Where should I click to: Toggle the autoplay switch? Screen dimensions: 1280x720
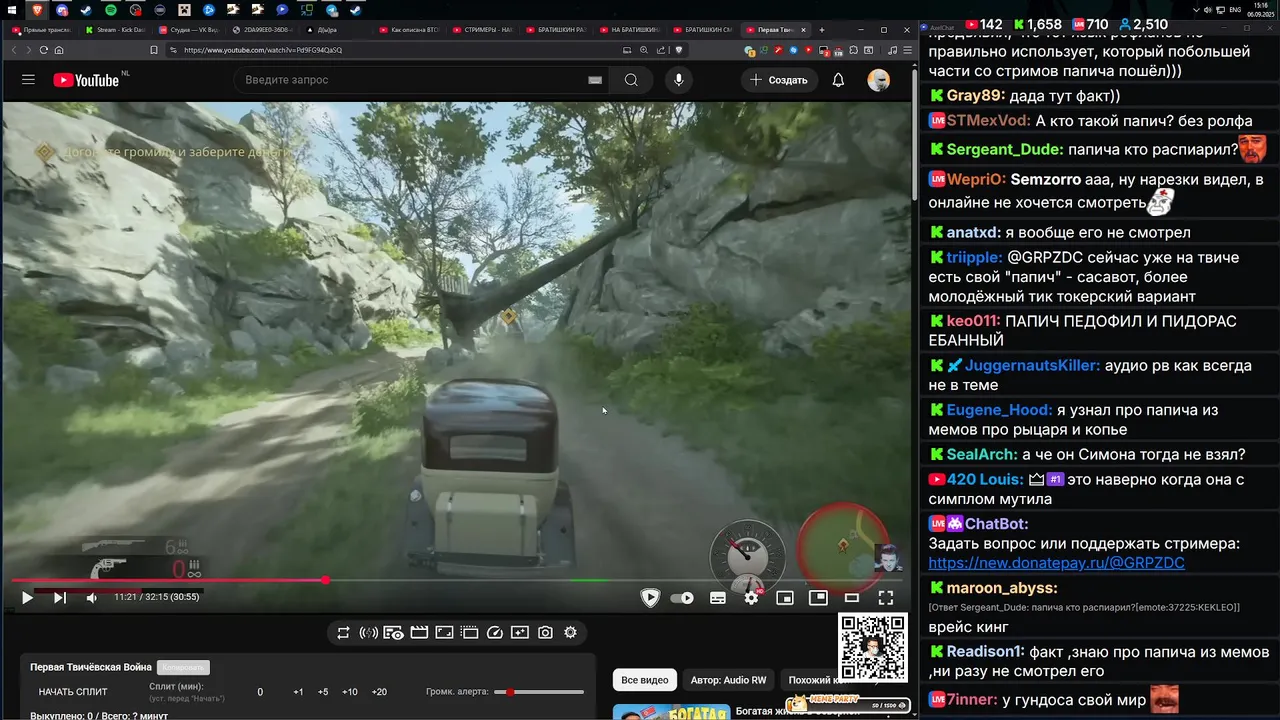coord(682,598)
